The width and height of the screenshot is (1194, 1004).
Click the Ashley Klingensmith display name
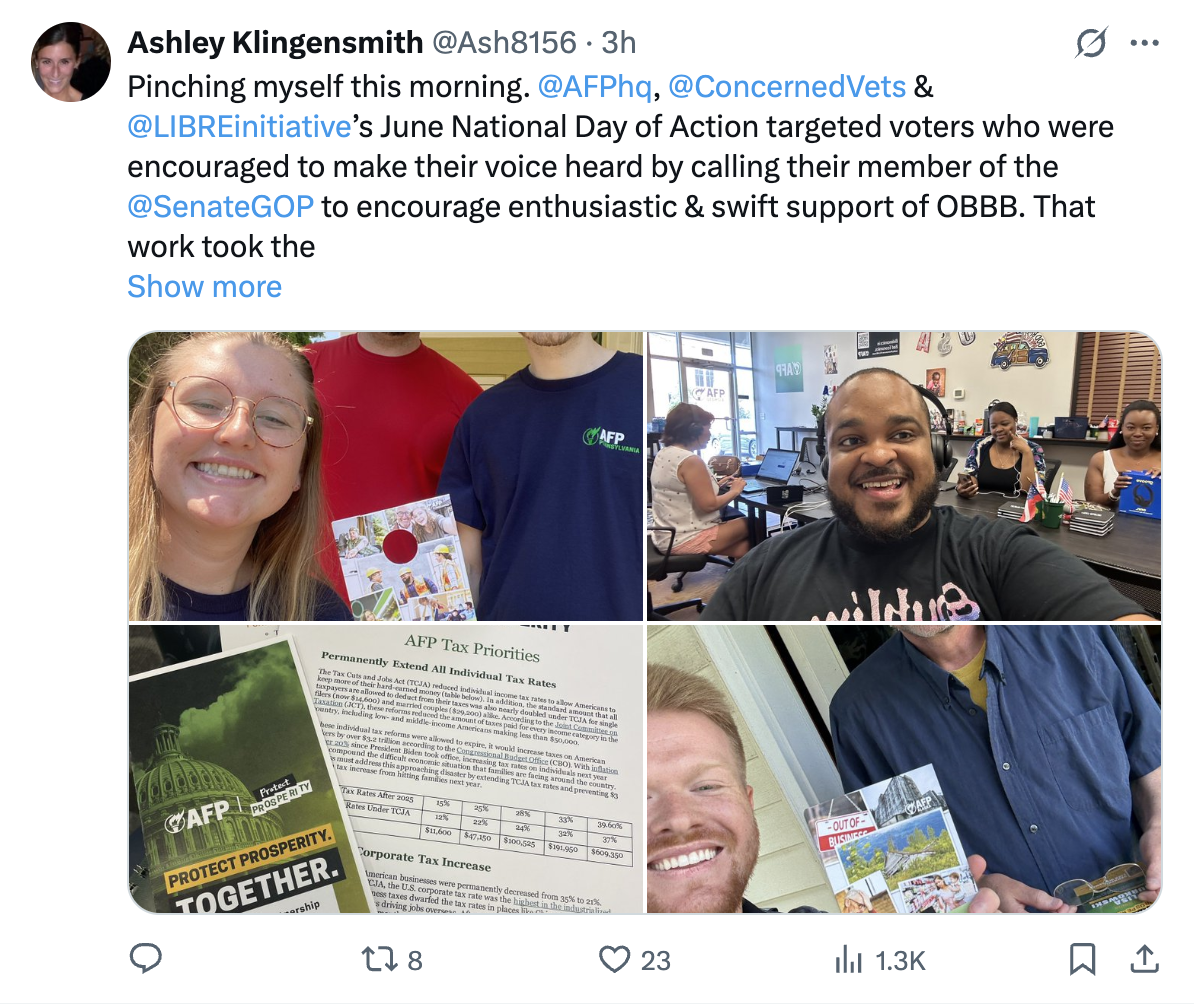tap(275, 43)
